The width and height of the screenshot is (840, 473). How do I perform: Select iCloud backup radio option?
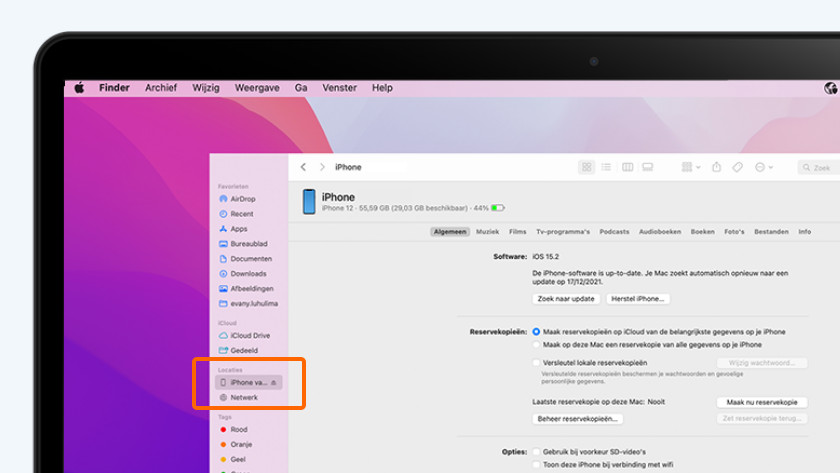pyautogui.click(x=536, y=332)
